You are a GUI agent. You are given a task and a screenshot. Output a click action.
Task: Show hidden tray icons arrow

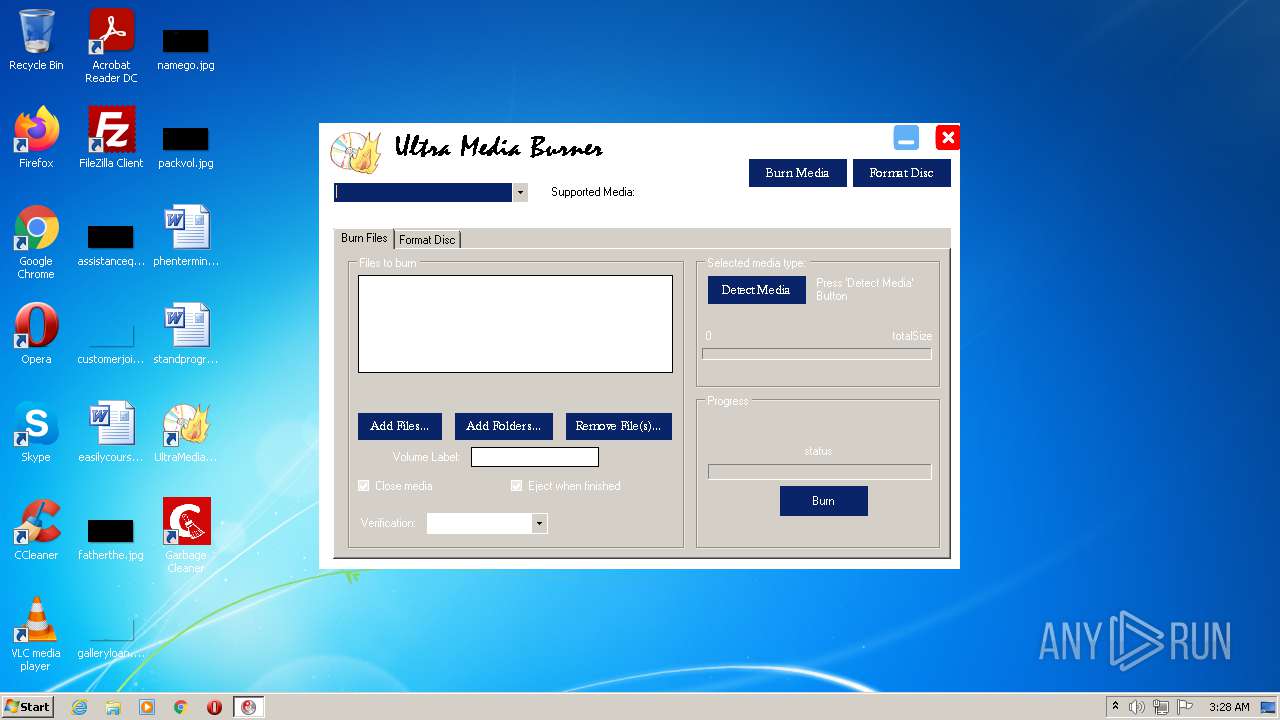click(1115, 707)
